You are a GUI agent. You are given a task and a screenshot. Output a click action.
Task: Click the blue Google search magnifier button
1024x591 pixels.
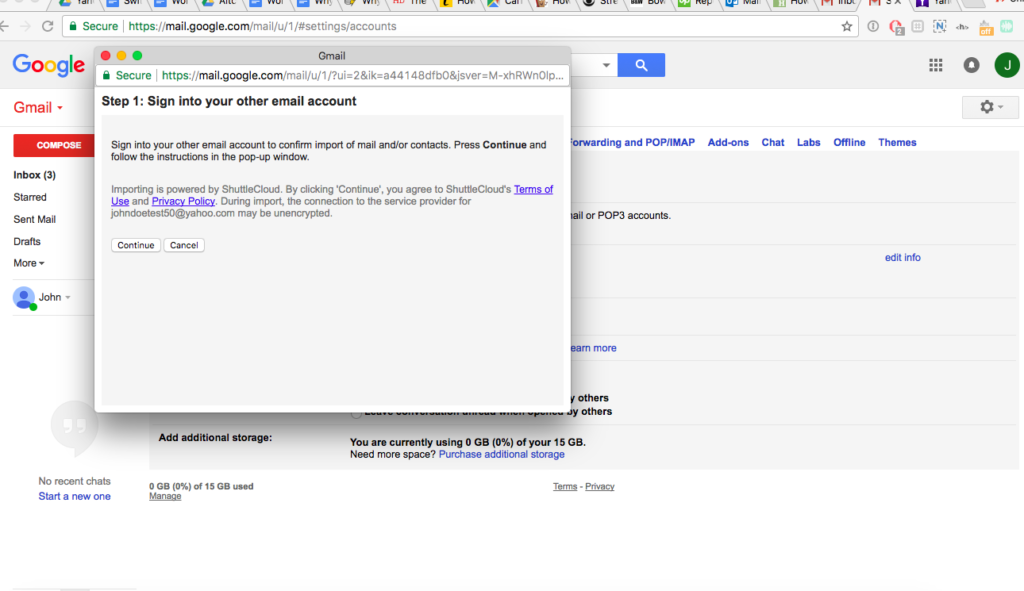(640, 65)
